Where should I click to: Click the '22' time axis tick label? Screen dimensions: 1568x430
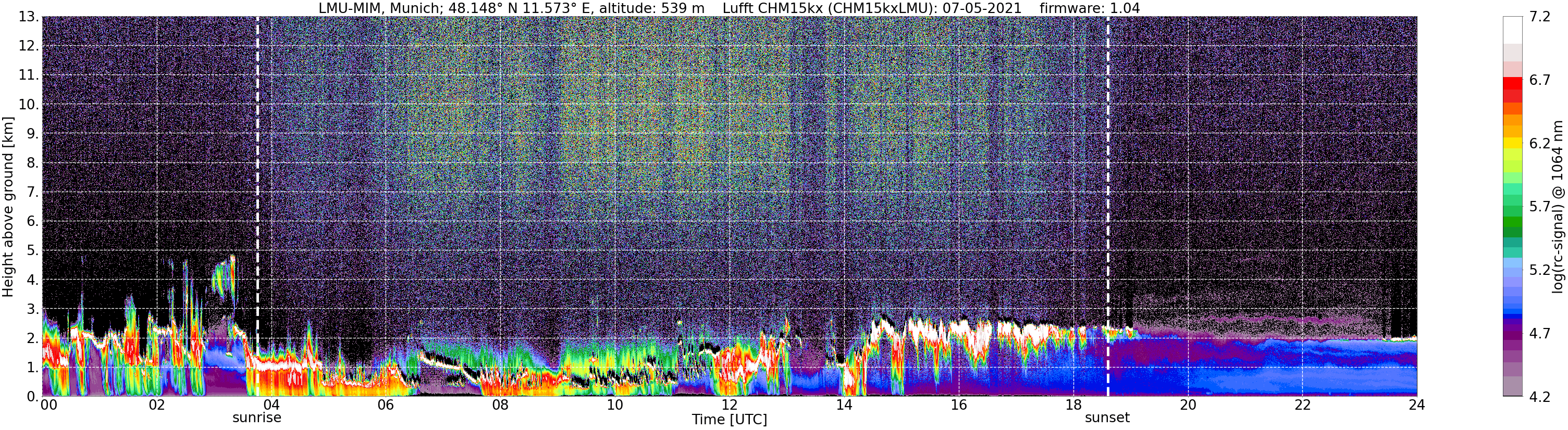(x=1303, y=405)
